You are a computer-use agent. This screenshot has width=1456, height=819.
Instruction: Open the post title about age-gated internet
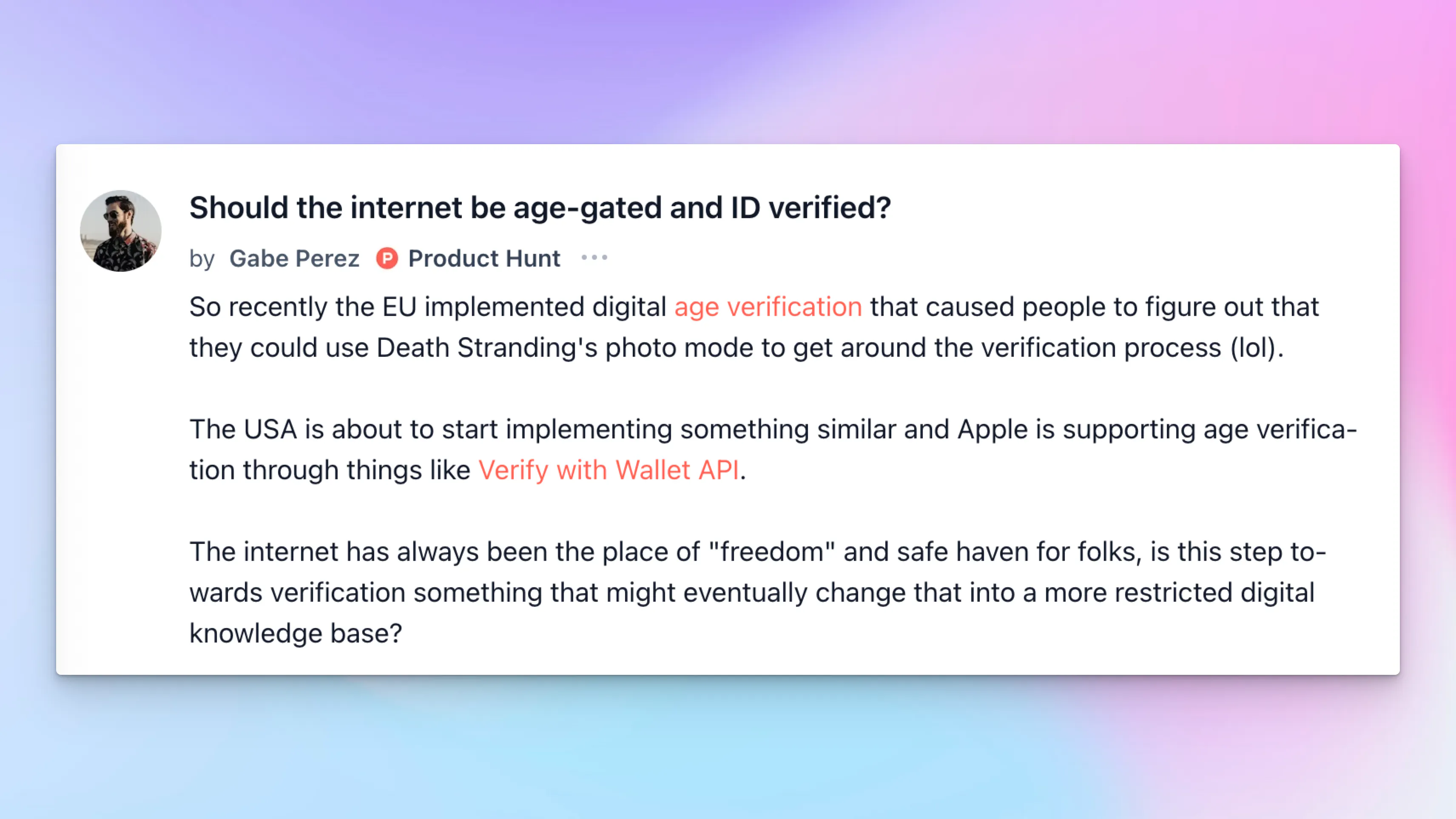coord(540,208)
